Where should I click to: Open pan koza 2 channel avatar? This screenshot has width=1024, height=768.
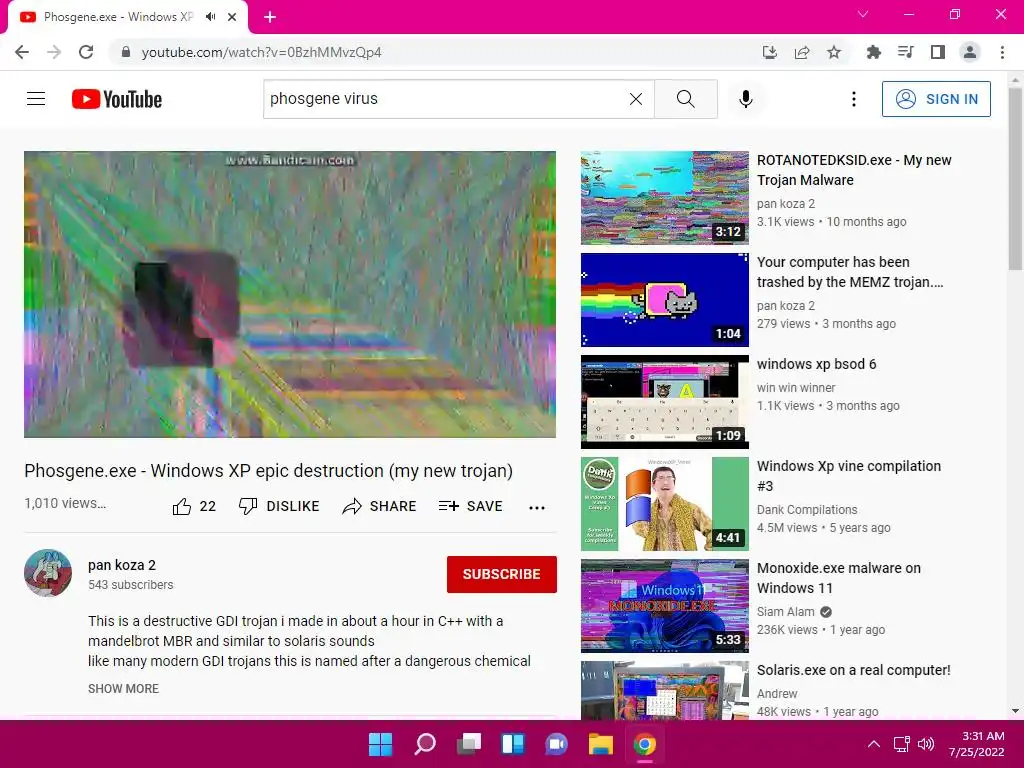point(48,573)
